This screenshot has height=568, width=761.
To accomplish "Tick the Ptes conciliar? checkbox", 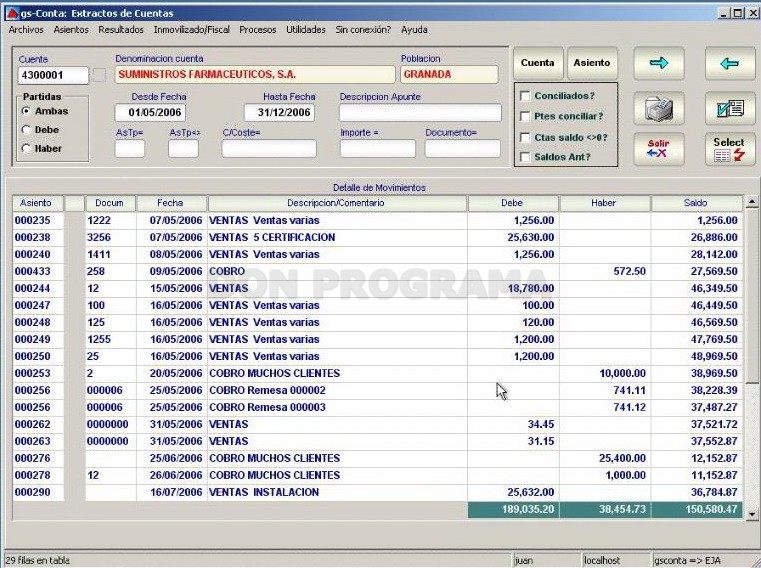I will [x=525, y=117].
